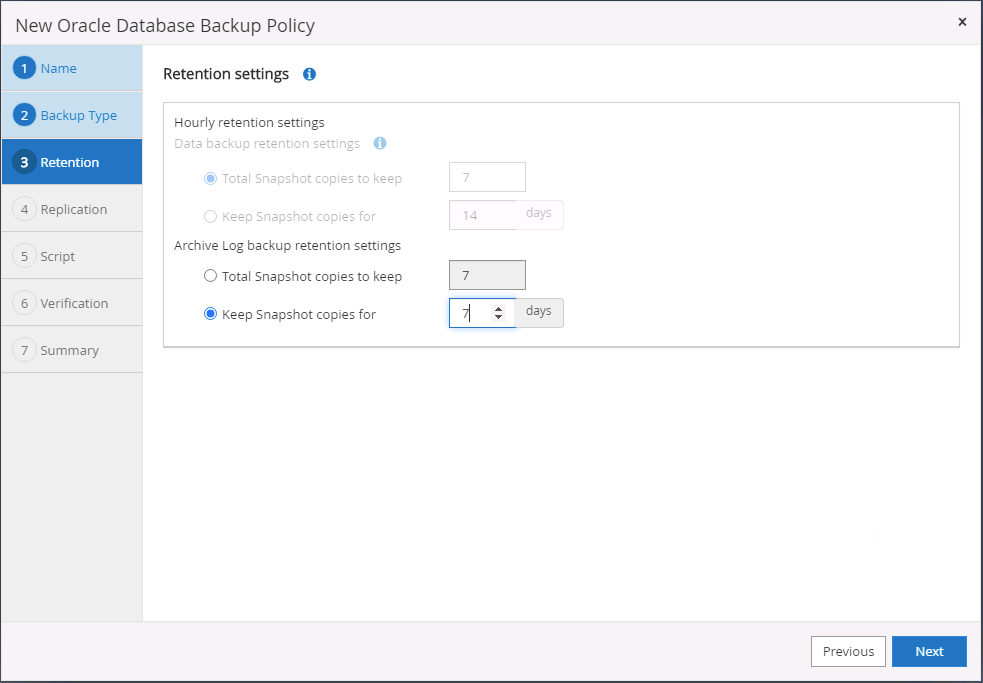Increase the Archive Log retention days value

pyautogui.click(x=498, y=308)
